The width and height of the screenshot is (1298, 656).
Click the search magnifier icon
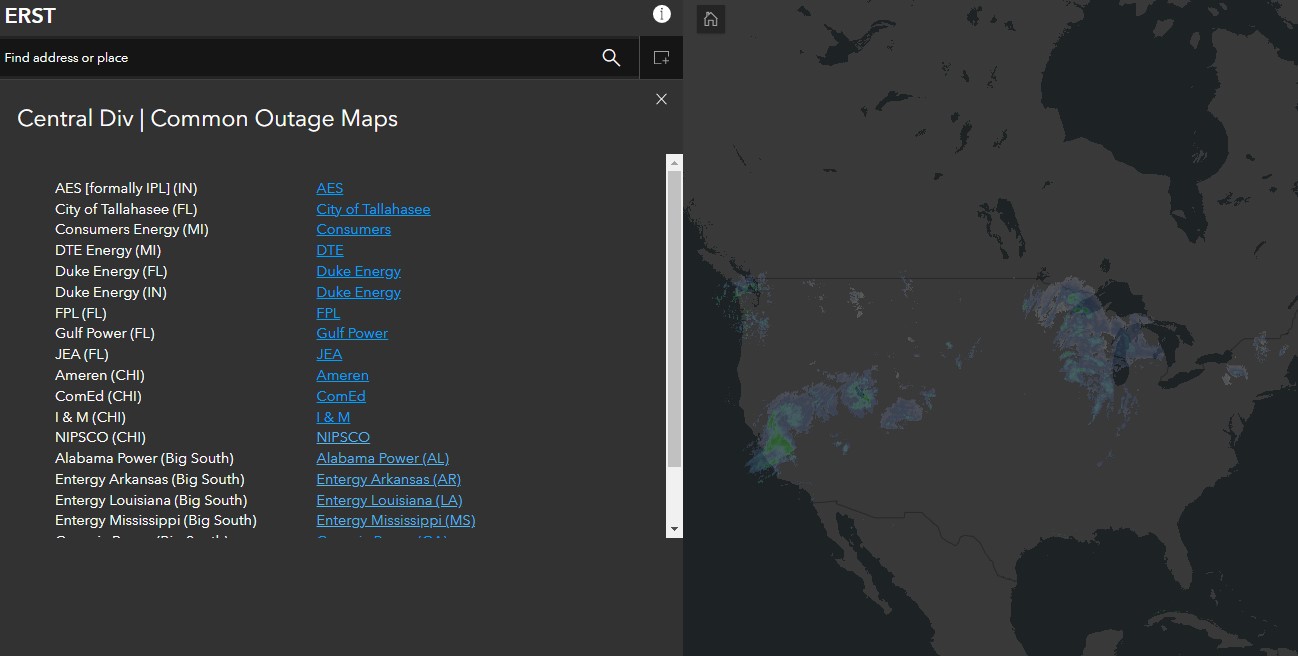click(x=611, y=58)
